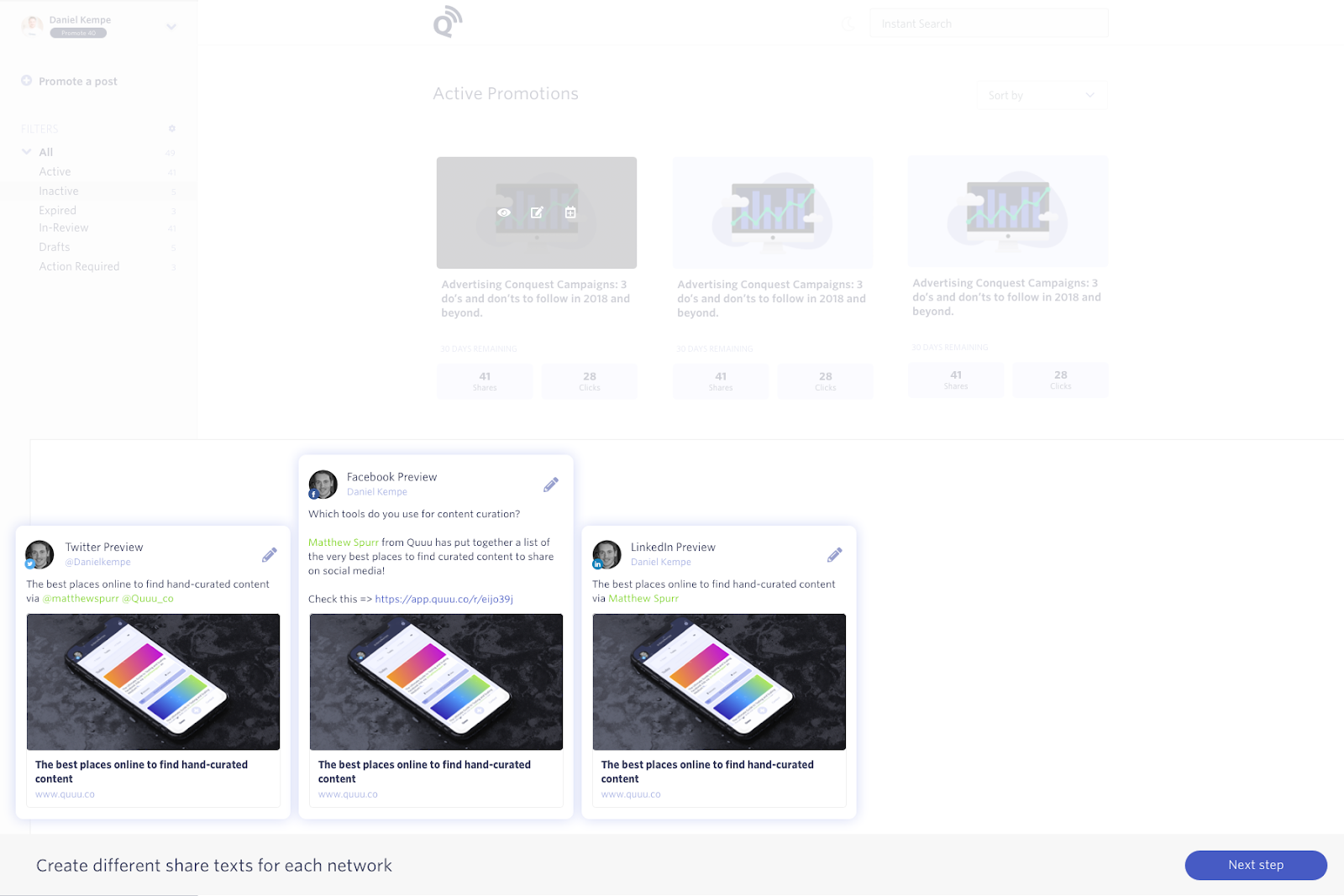Image resolution: width=1344 pixels, height=896 pixels.
Task: Click calendar schedule icon on first promotion
Action: 570,212
